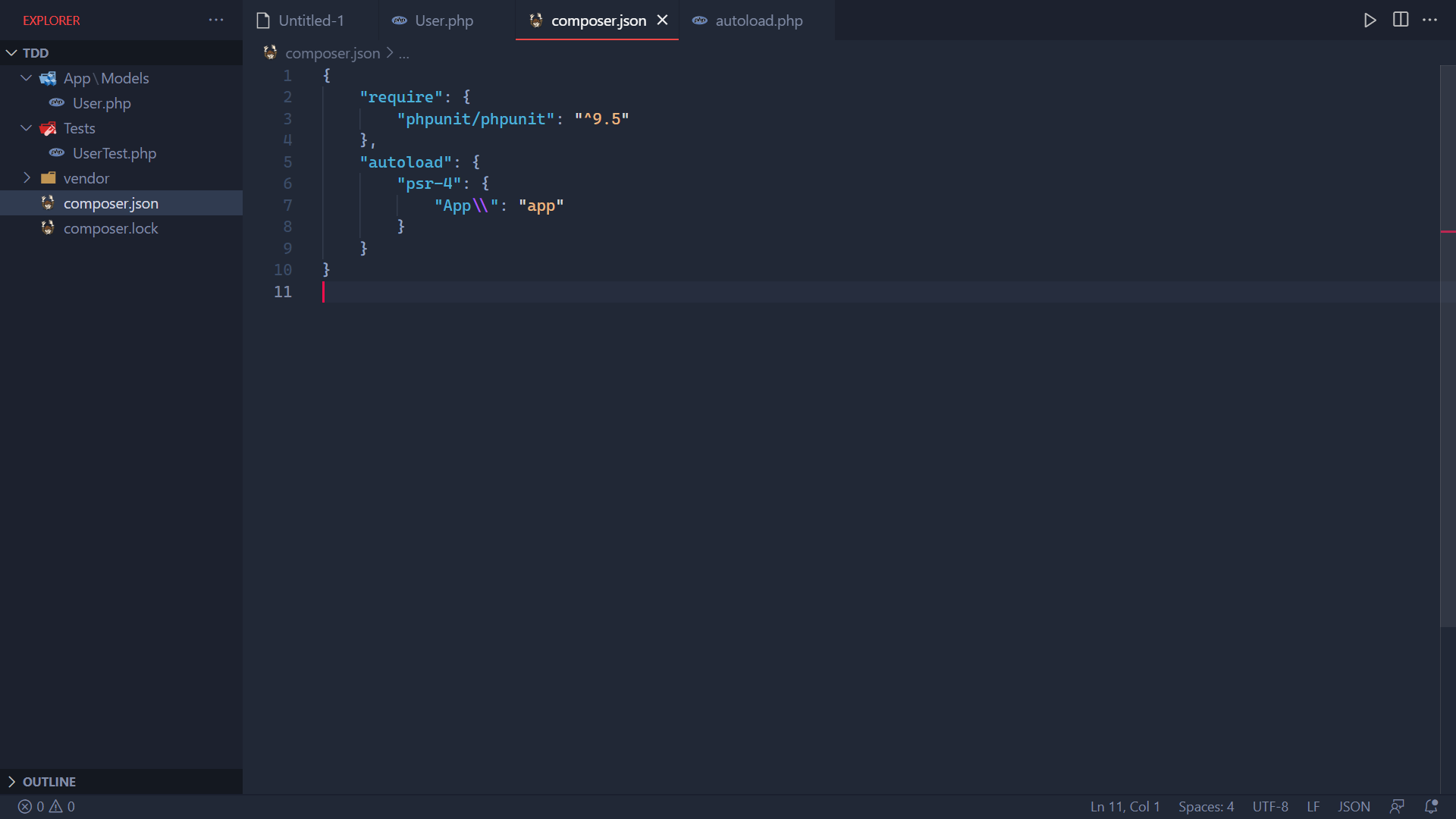Image resolution: width=1456 pixels, height=819 pixels.
Task: Click the errors count icon in the status bar
Action: pos(25,807)
